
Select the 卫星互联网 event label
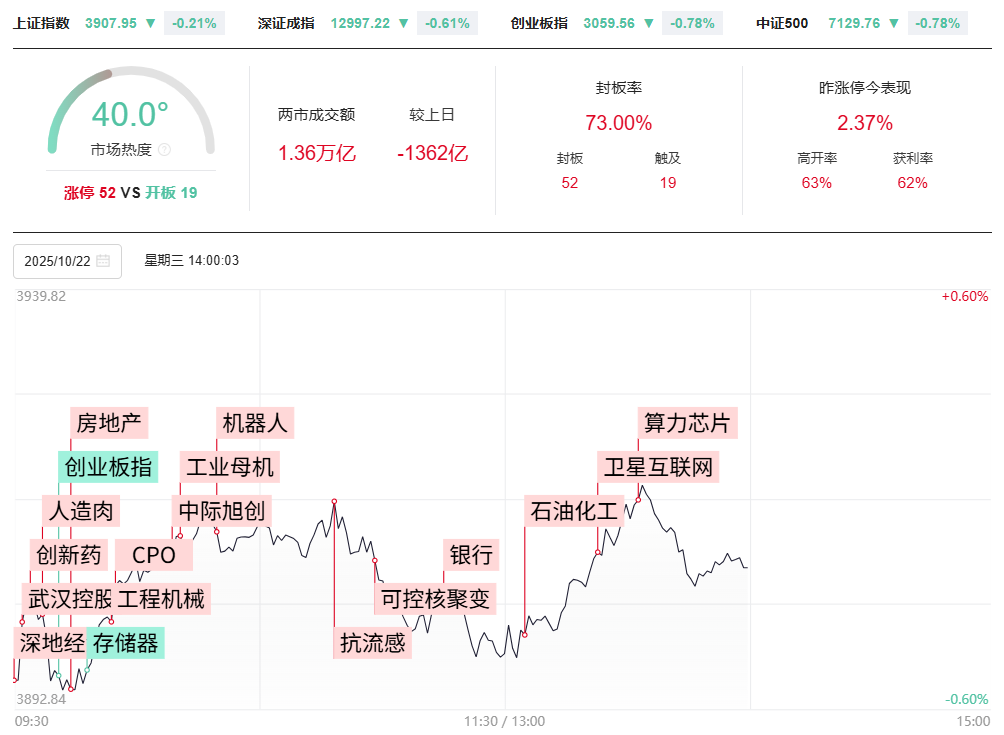660,466
